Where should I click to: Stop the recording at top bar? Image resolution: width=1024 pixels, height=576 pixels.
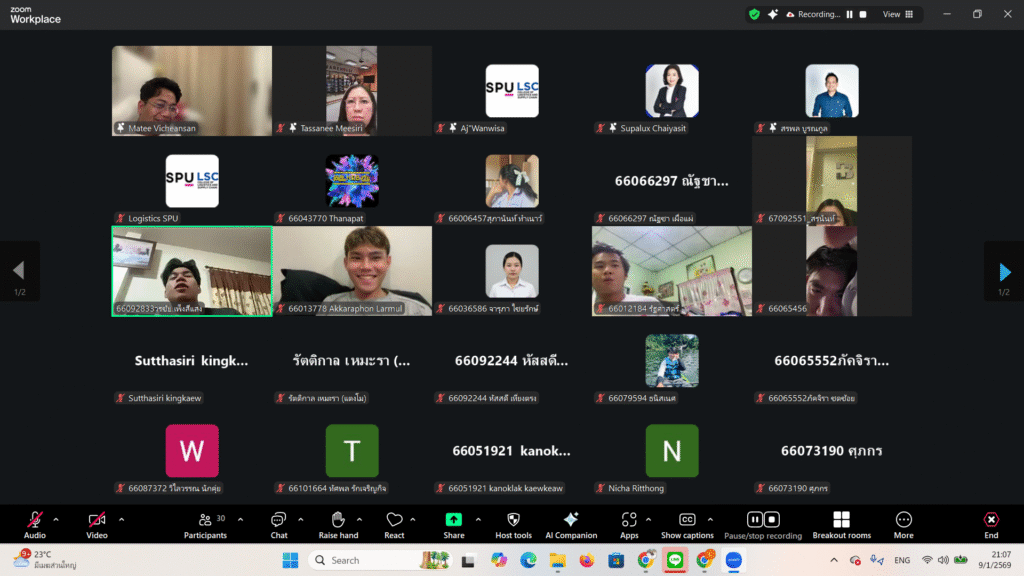click(x=863, y=14)
